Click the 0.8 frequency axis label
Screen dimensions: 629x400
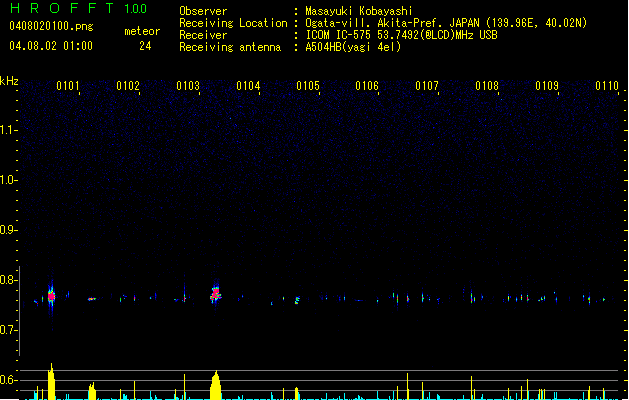[x=9, y=280]
